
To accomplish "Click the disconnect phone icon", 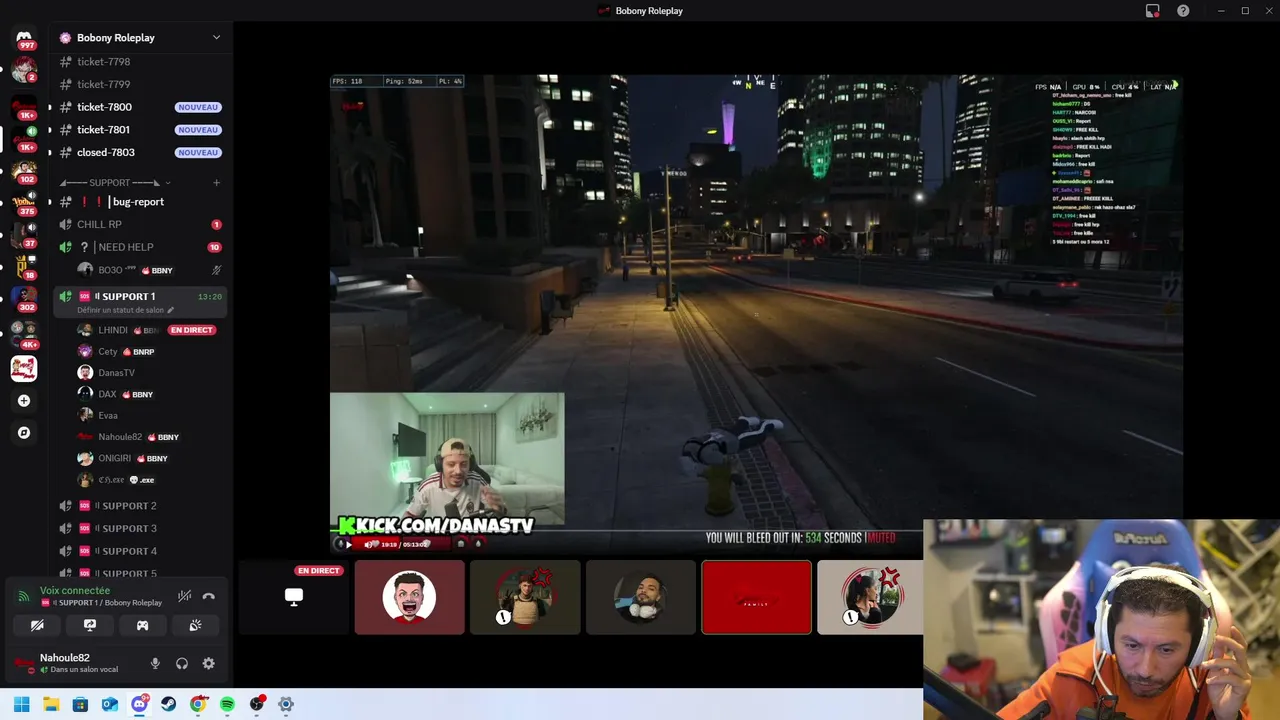I will pos(209,596).
